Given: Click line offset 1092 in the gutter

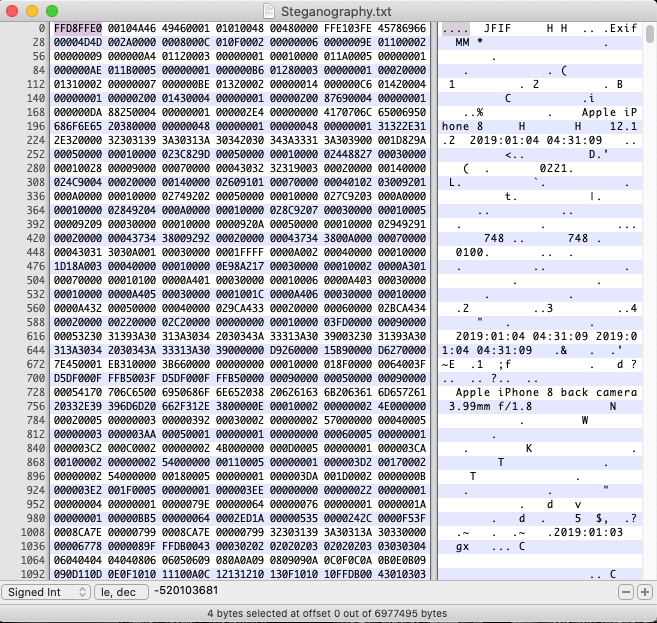Looking at the screenshot, I should 33,574.
